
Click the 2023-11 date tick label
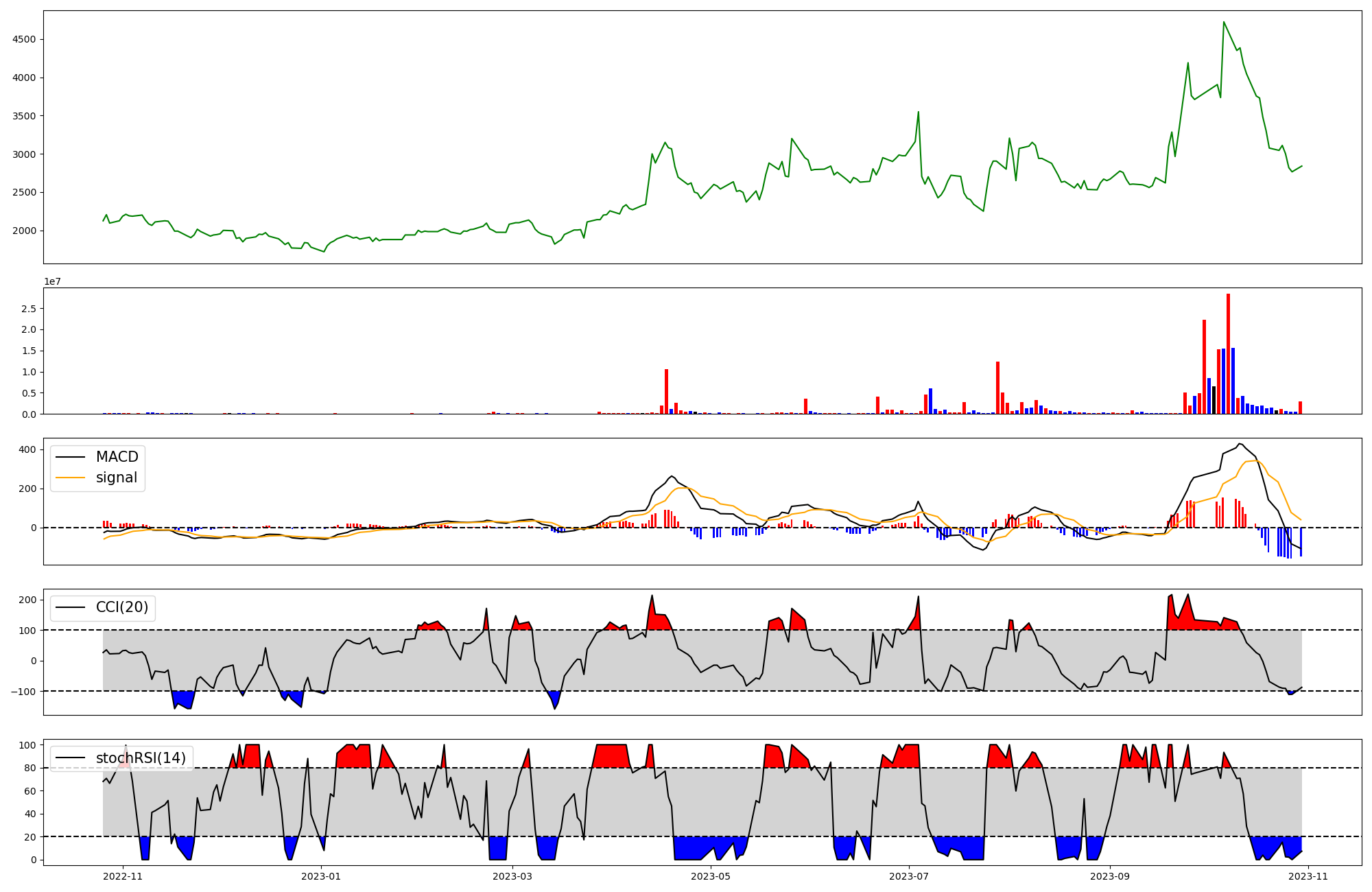tap(1308, 876)
